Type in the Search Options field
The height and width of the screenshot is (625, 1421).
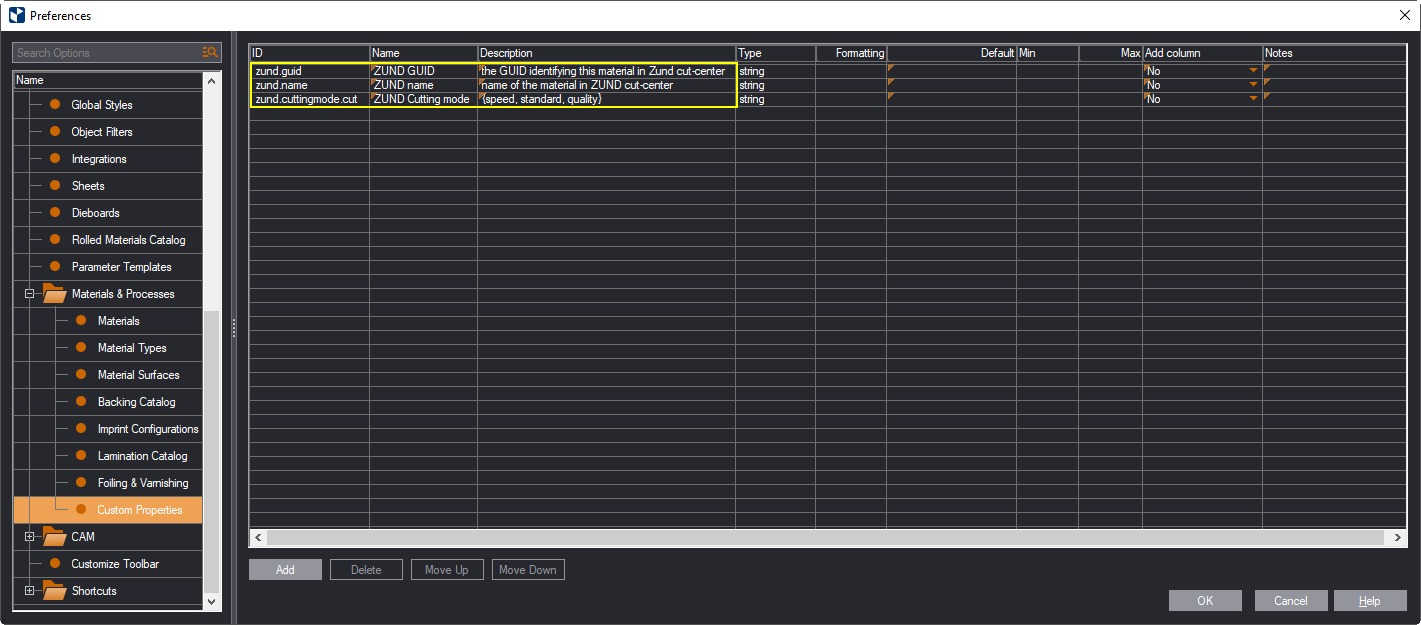tap(105, 53)
